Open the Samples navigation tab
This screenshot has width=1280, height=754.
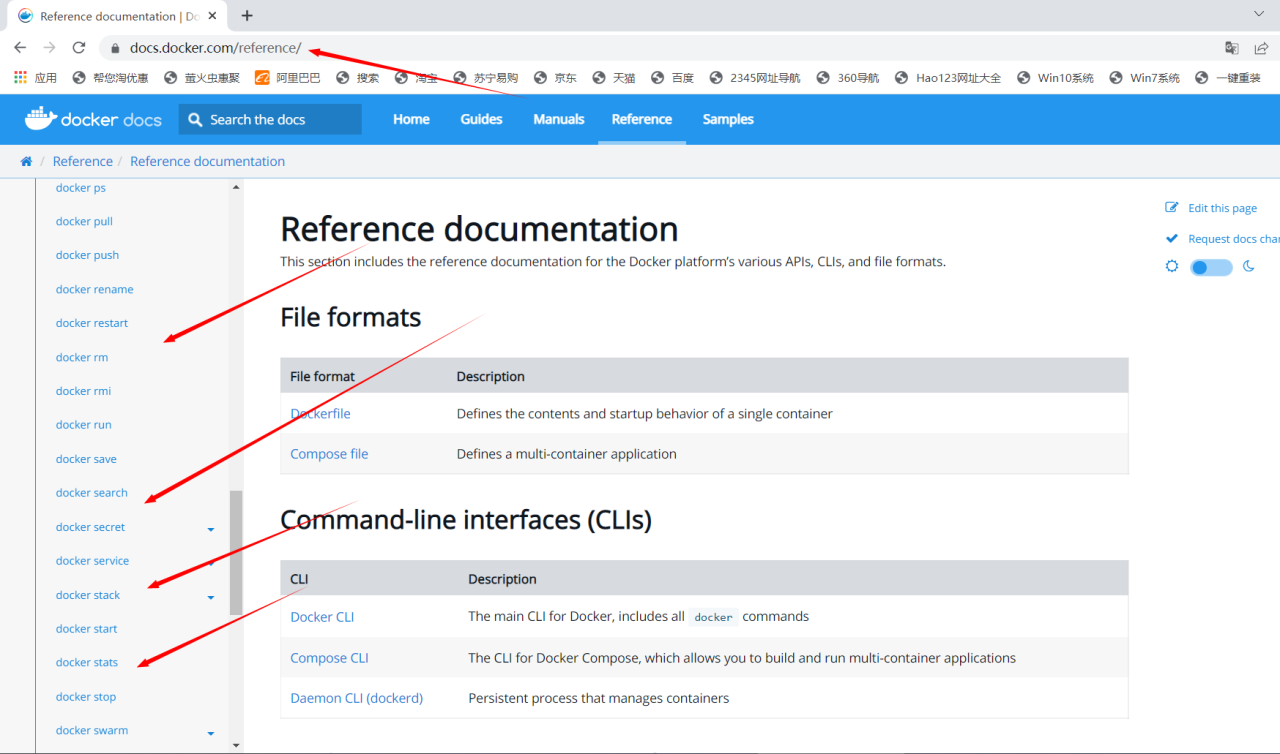coord(728,119)
